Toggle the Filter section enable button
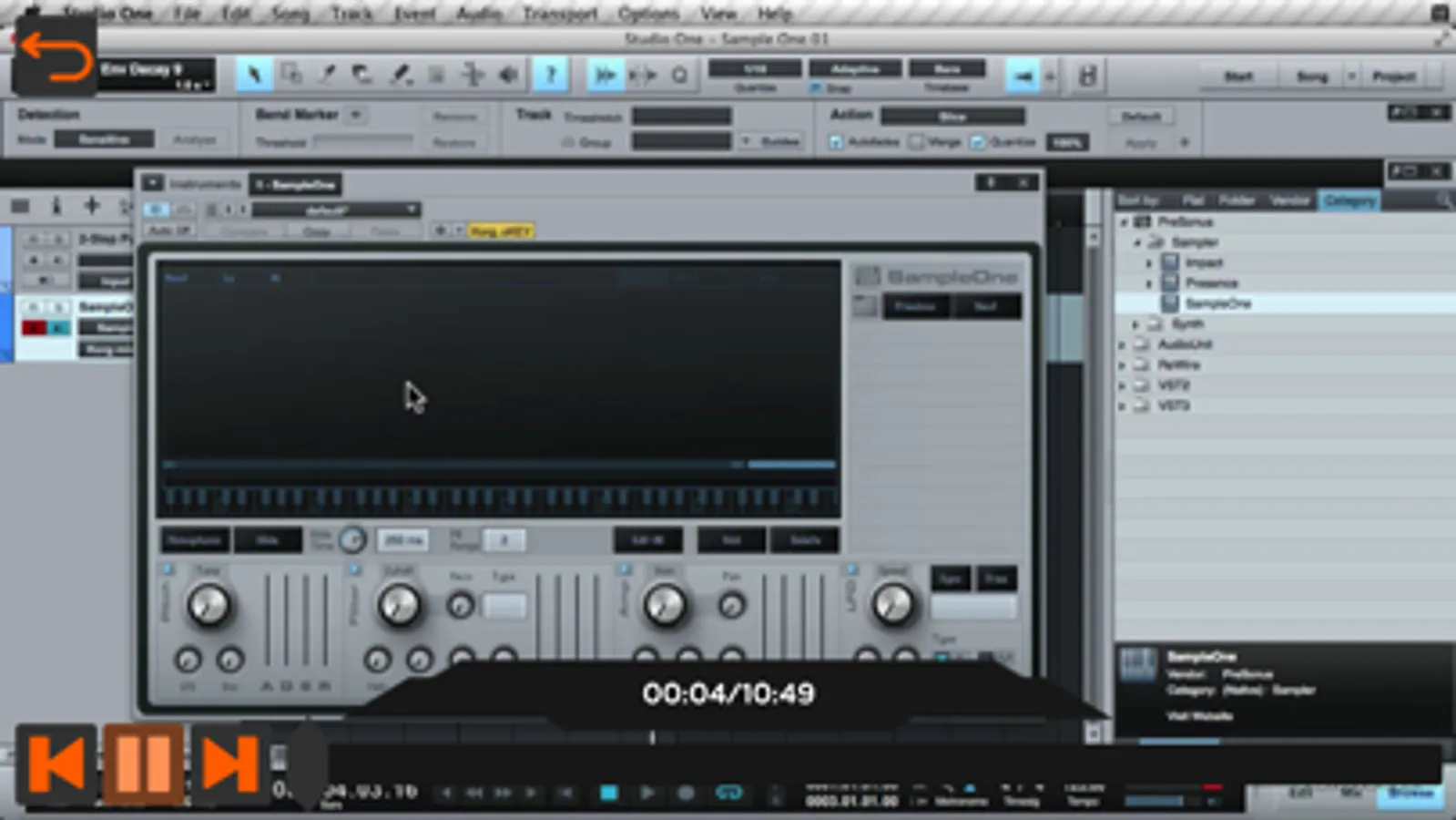The width and height of the screenshot is (1456, 820). 354,569
